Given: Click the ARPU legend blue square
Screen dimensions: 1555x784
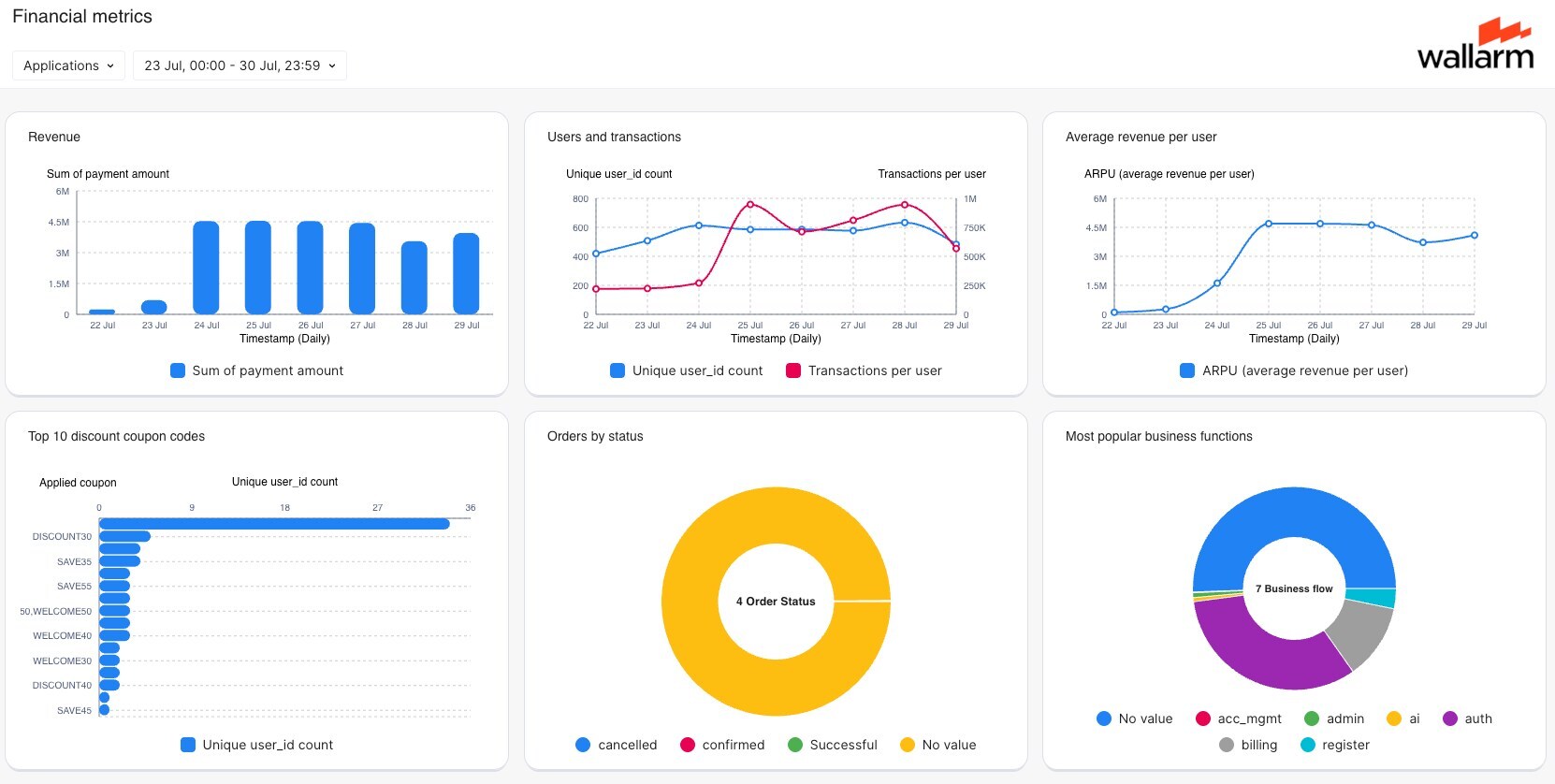Looking at the screenshot, I should [x=1187, y=370].
